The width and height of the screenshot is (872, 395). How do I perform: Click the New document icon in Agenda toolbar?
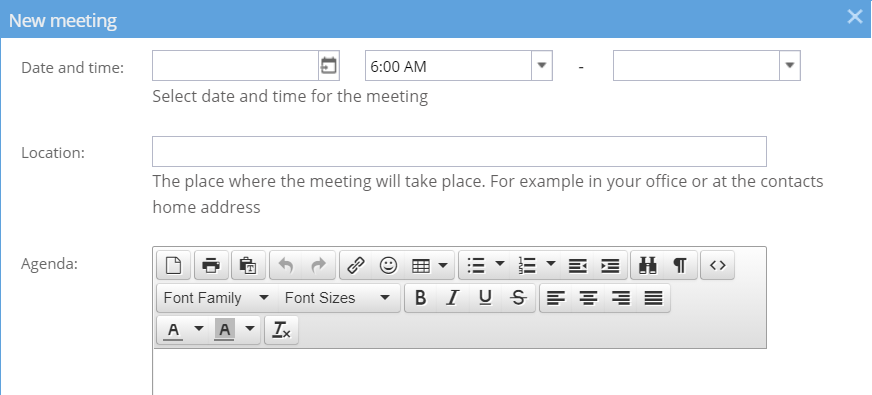pyautogui.click(x=174, y=265)
